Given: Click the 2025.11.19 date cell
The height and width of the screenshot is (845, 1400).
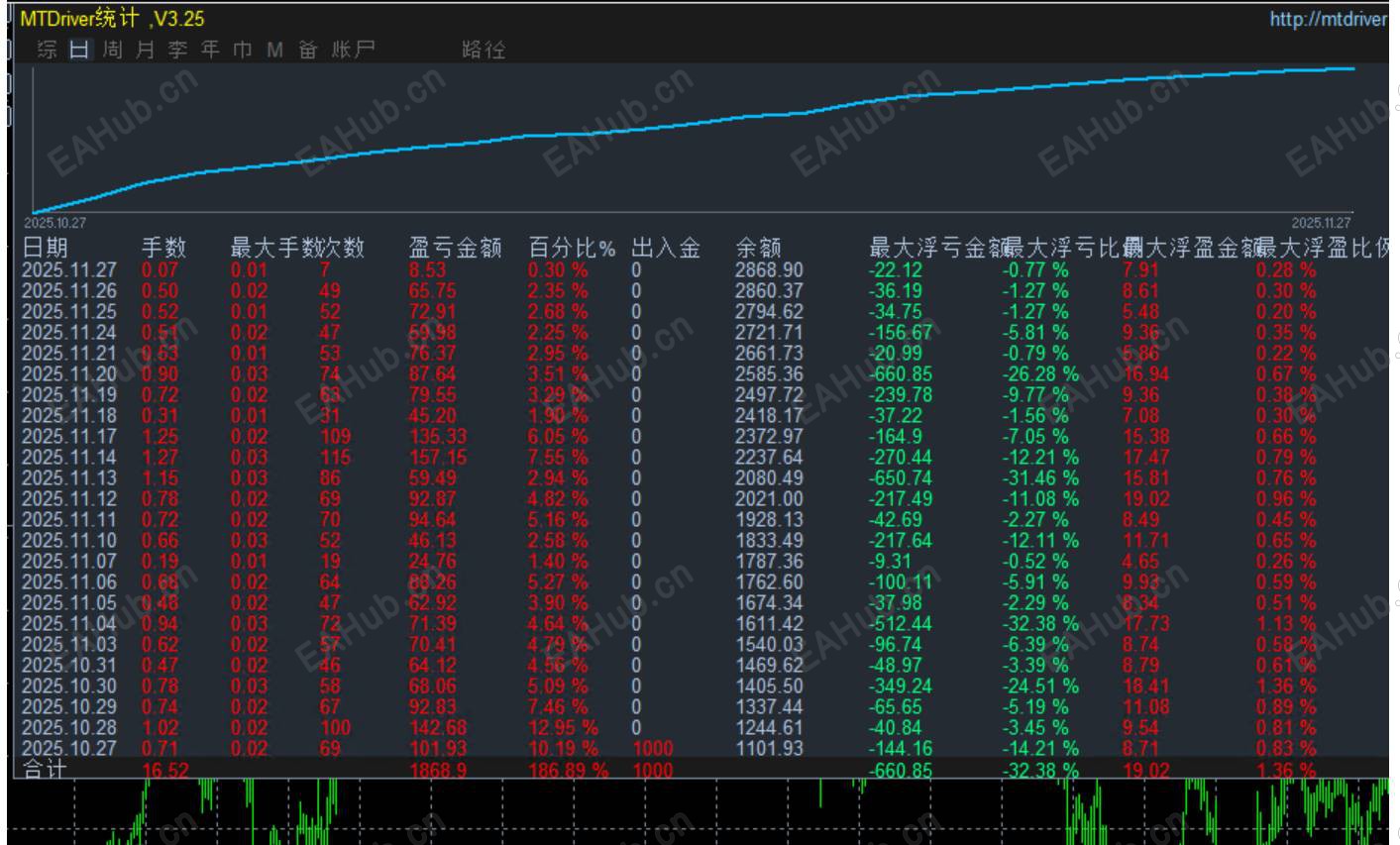Looking at the screenshot, I should (x=69, y=395).
